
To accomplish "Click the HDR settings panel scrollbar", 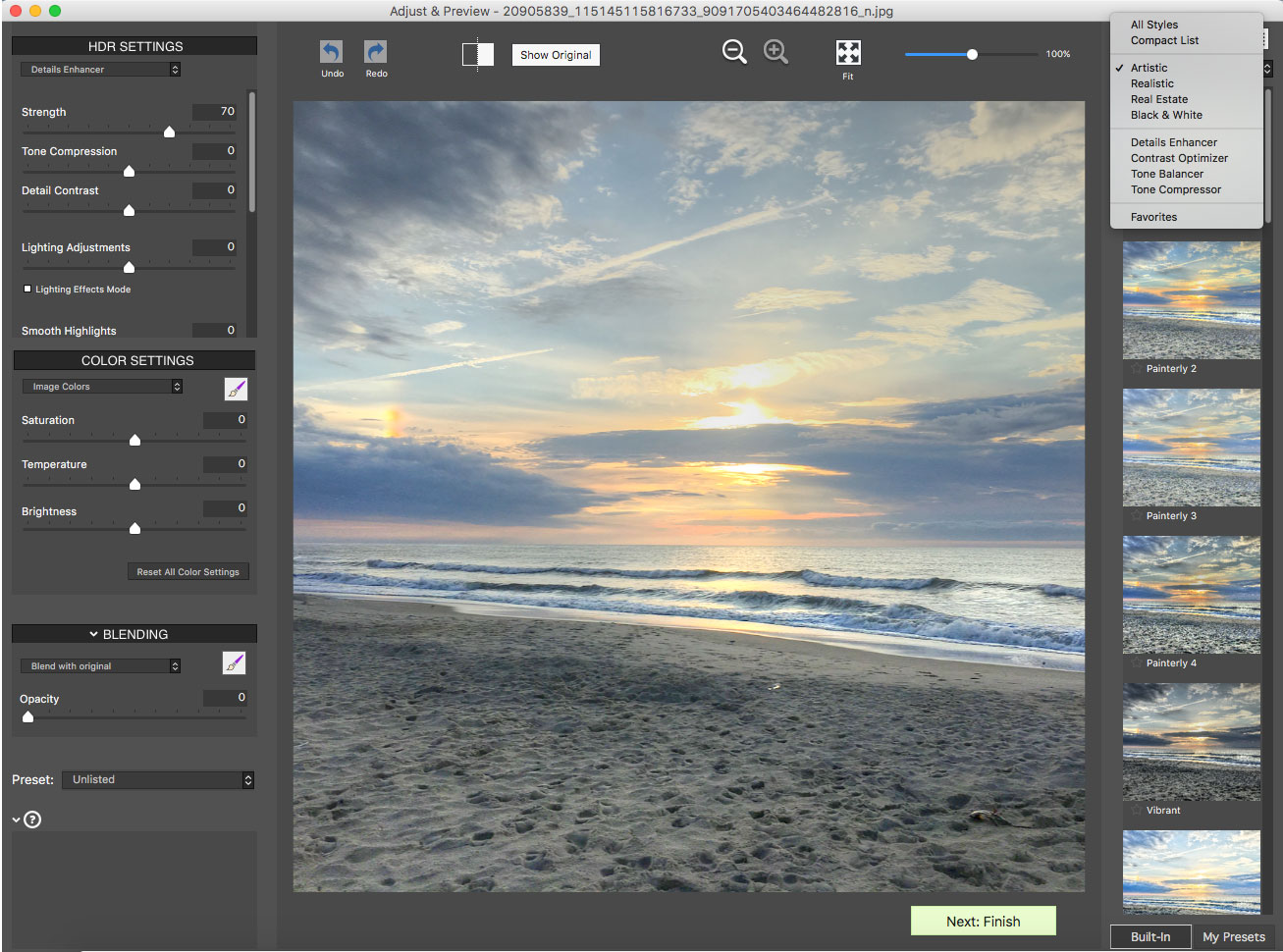I will pyautogui.click(x=252, y=152).
